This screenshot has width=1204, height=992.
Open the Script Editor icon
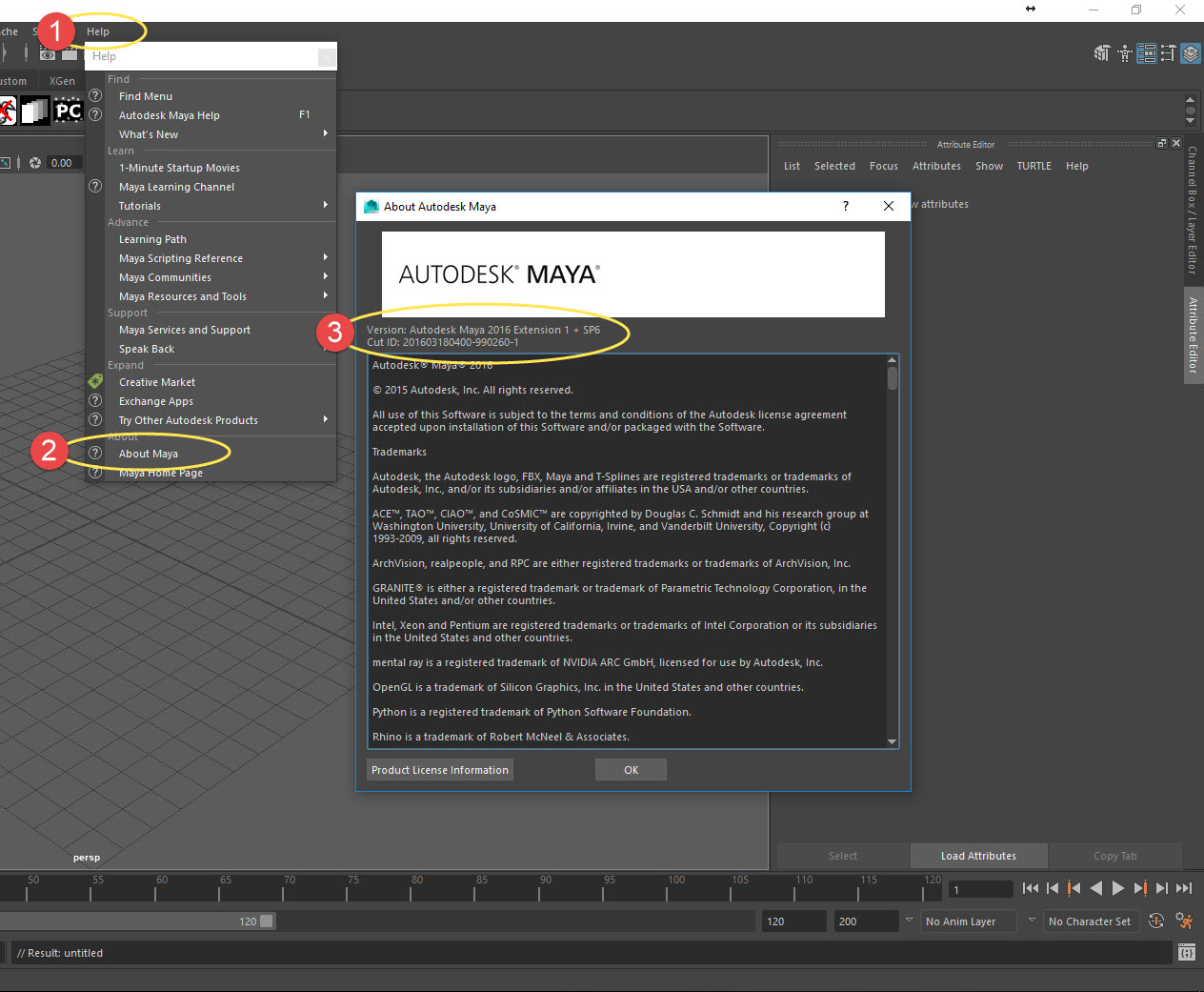1187,953
